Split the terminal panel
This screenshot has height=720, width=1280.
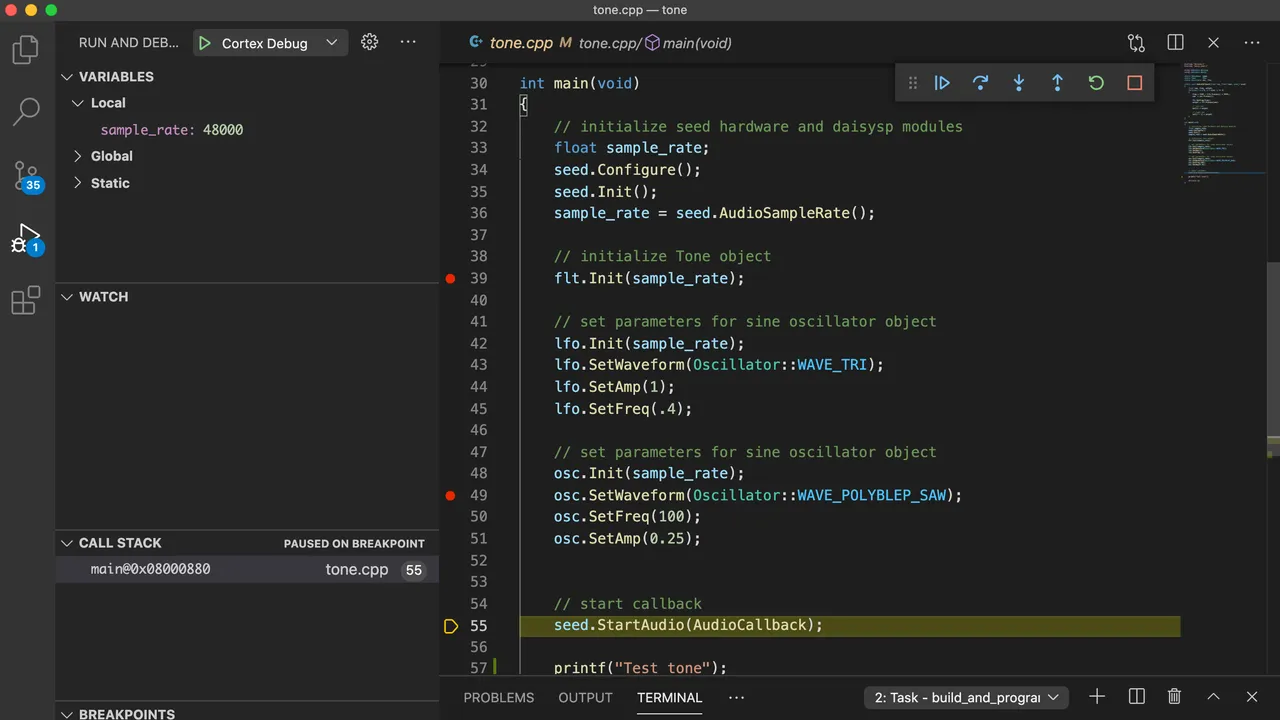click(1136, 697)
